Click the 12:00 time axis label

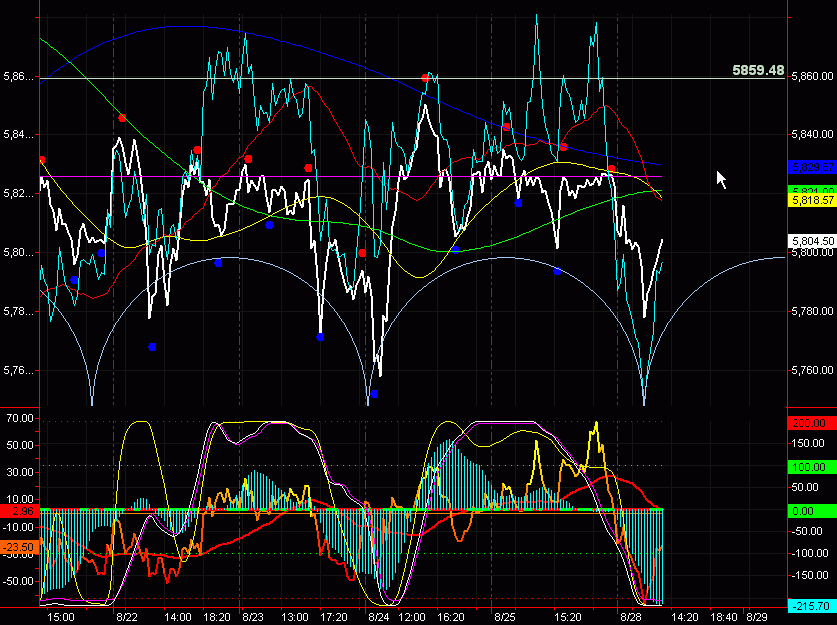(412, 618)
